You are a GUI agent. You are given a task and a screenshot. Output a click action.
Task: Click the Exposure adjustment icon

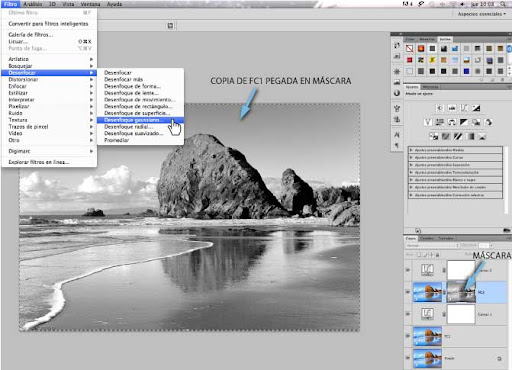[x=476, y=108]
